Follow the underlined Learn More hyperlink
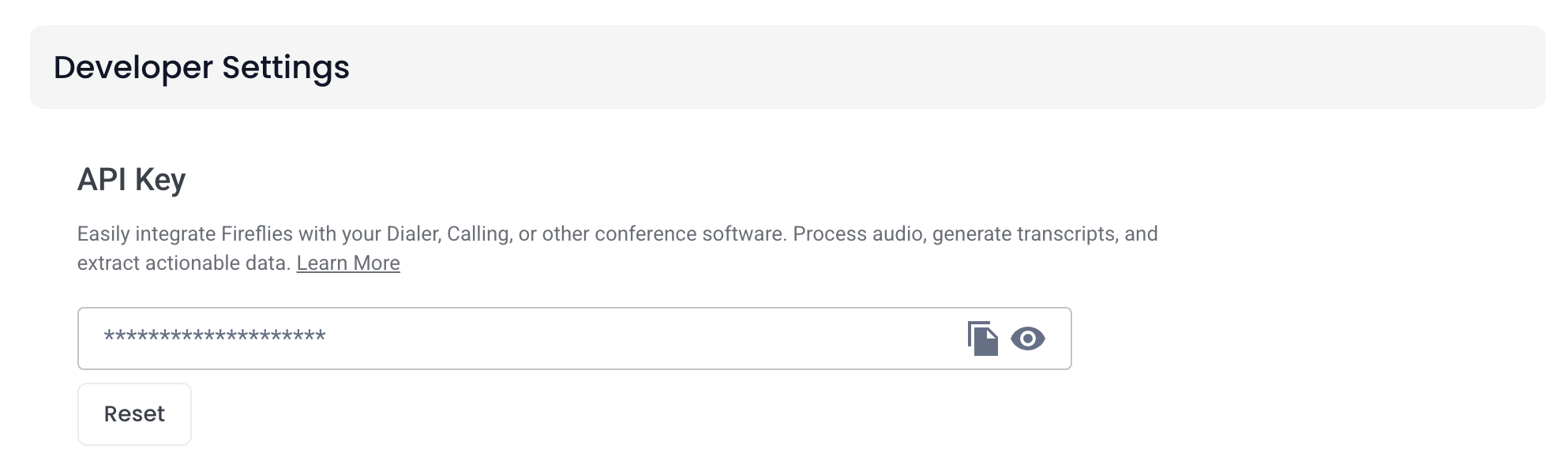 point(348,263)
